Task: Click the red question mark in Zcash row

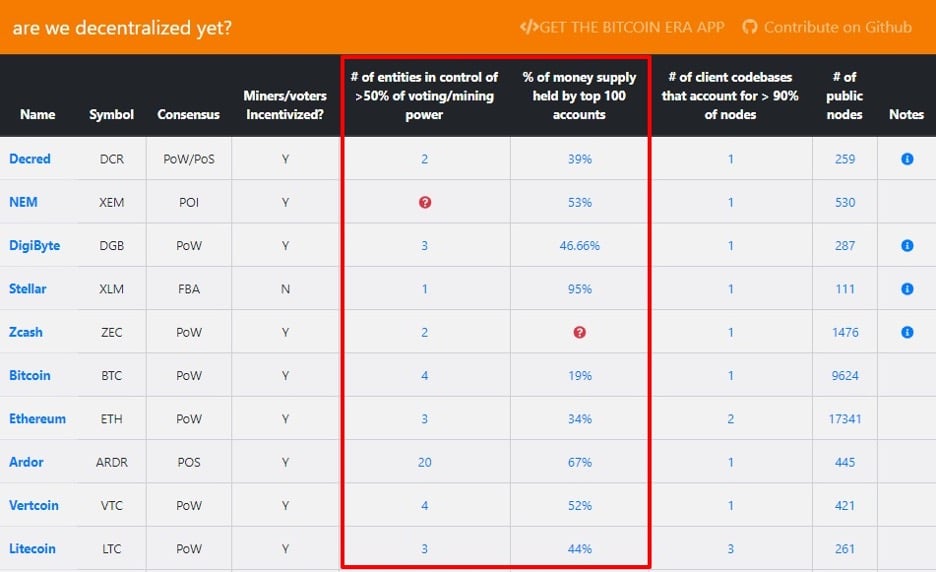Action: click(x=579, y=332)
